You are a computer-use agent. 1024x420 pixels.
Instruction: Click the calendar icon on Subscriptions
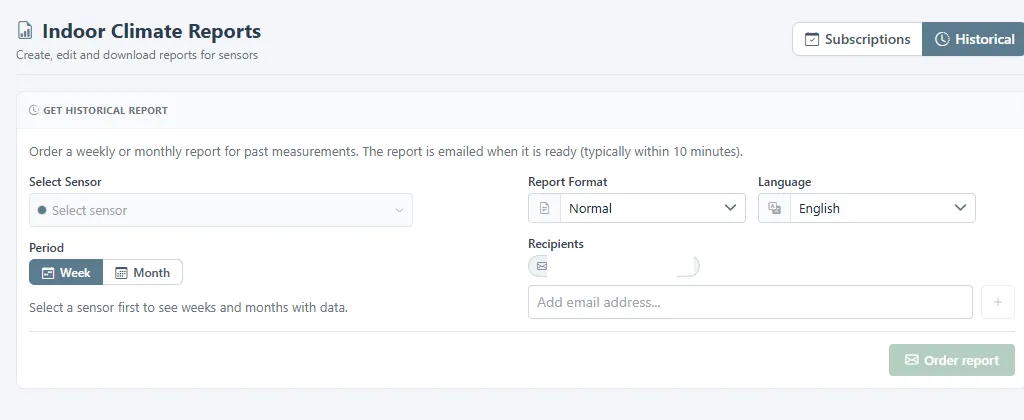tap(812, 39)
